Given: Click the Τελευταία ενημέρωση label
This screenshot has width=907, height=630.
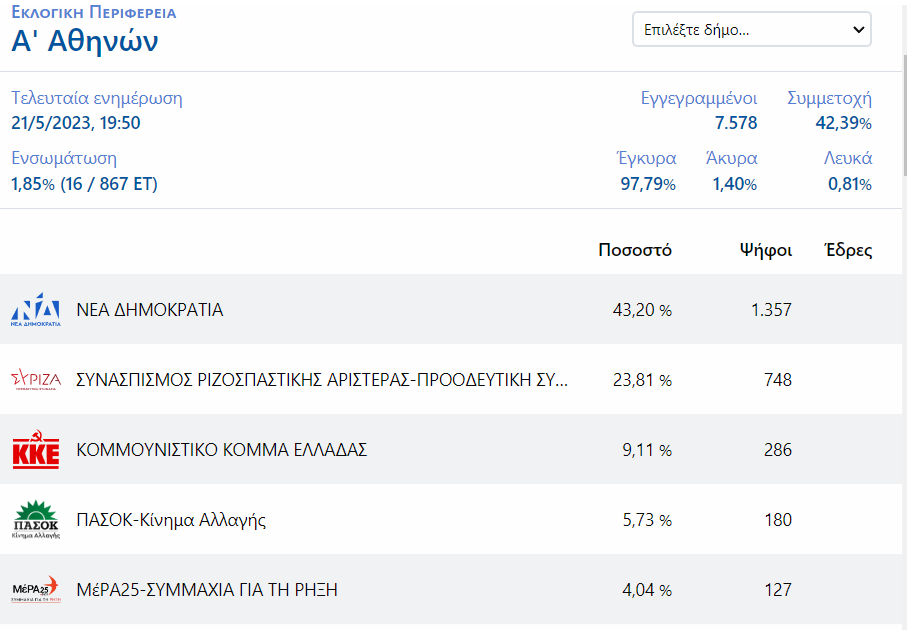Looking at the screenshot, I should tap(97, 98).
